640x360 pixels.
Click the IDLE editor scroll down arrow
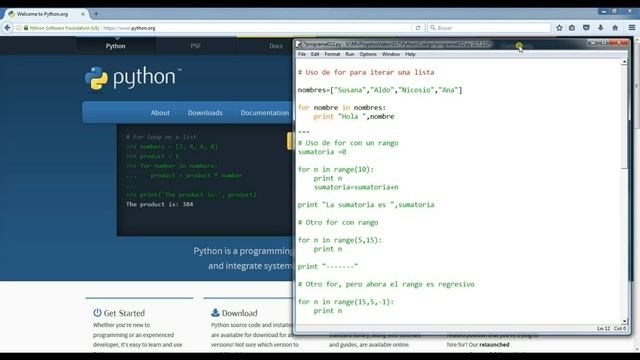click(624, 321)
